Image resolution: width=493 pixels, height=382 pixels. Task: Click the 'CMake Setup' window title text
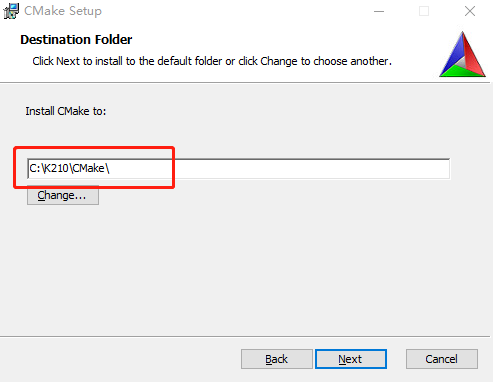tap(63, 11)
